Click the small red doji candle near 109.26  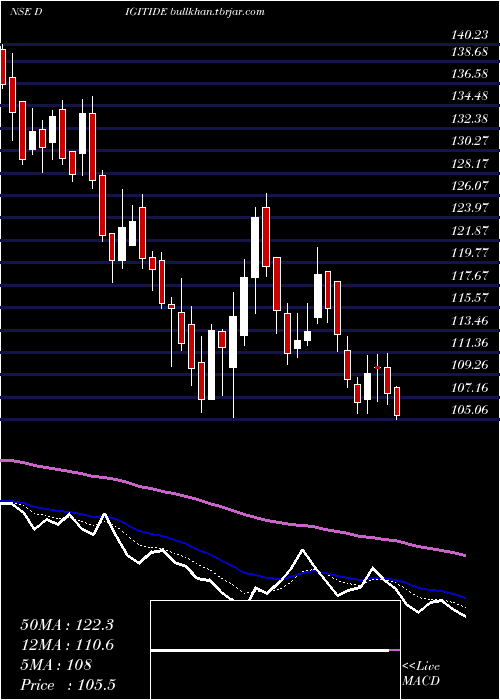pyautogui.click(x=377, y=367)
